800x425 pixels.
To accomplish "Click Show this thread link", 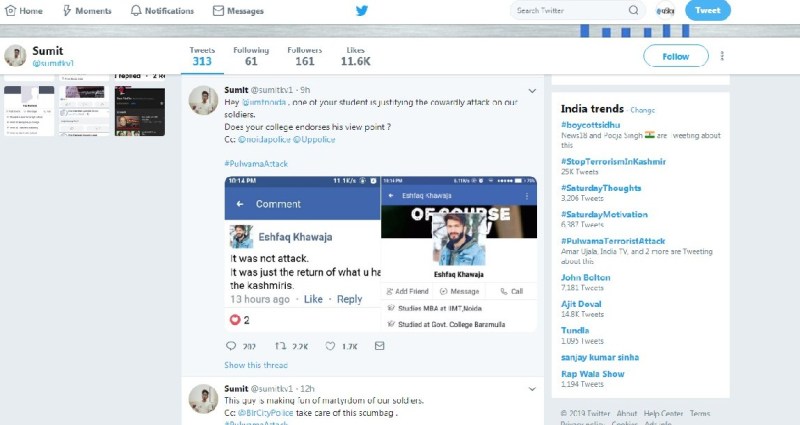I will pos(256,365).
